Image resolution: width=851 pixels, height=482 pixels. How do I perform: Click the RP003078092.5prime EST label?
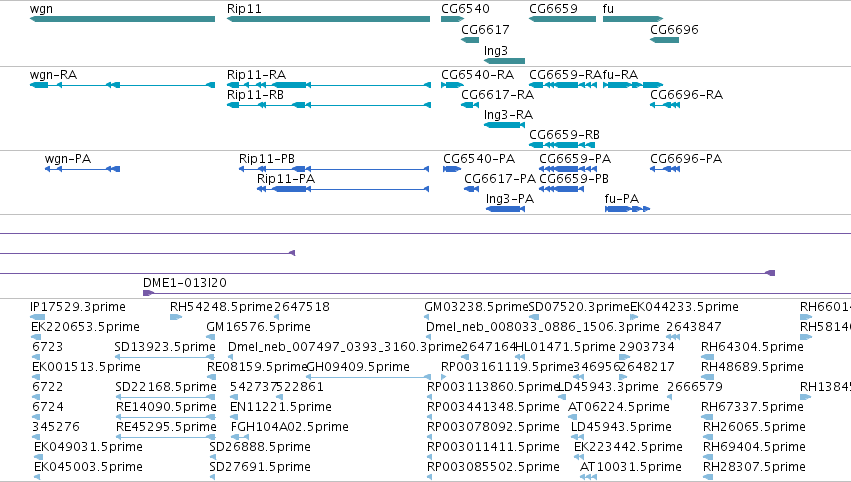(x=493, y=428)
